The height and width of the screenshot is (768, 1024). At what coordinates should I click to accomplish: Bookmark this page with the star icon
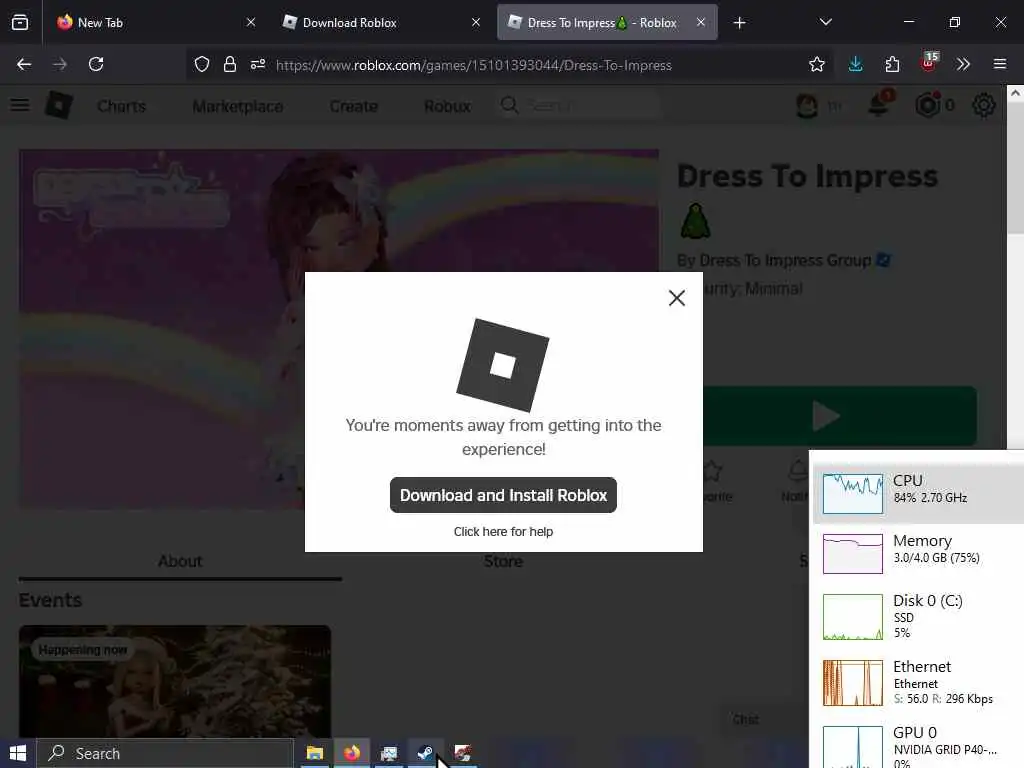816,64
